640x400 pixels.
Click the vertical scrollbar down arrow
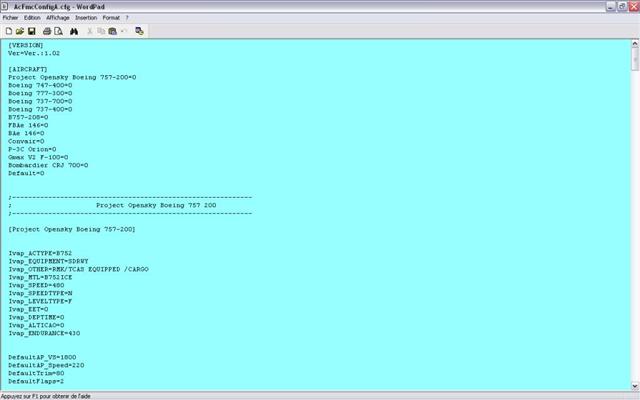point(635,386)
